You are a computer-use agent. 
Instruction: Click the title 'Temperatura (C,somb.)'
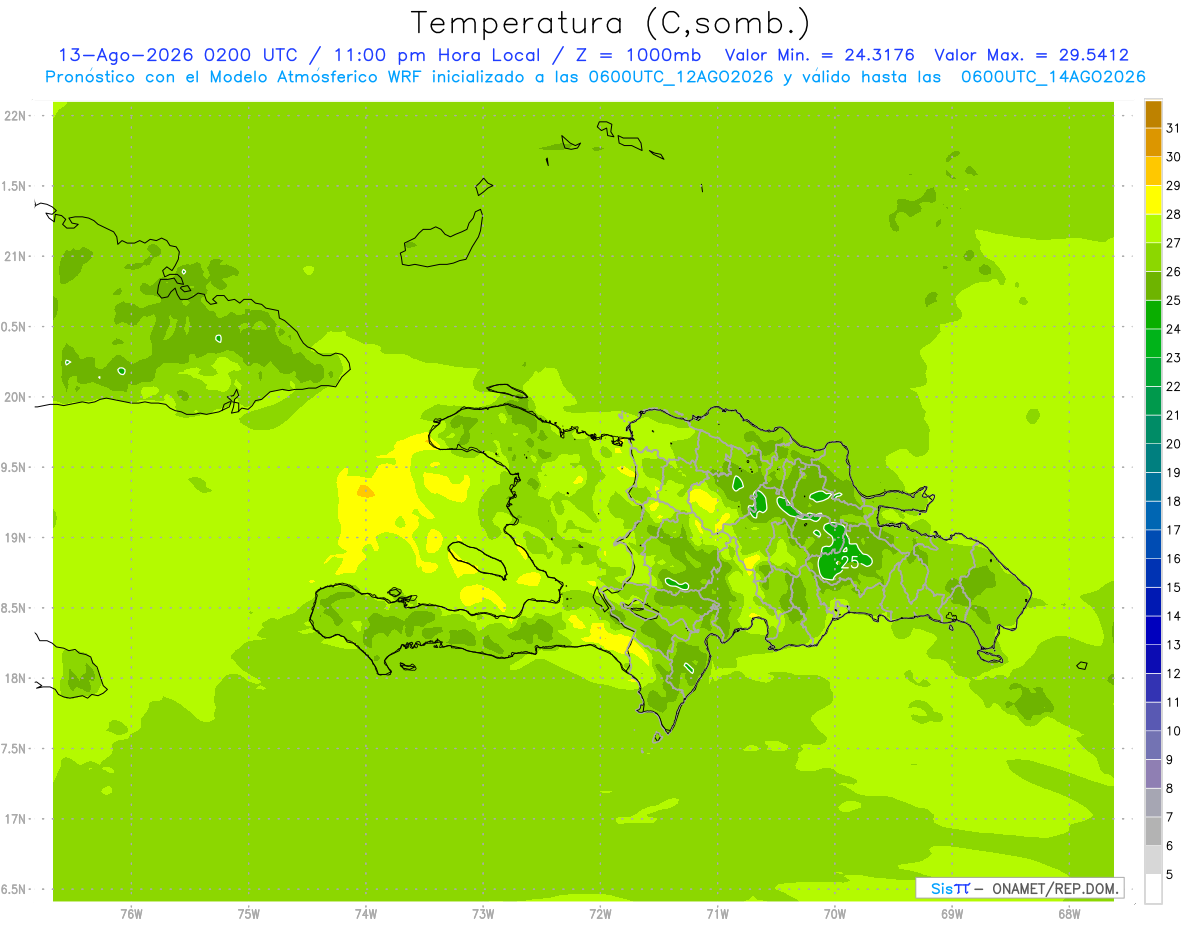tap(610, 23)
